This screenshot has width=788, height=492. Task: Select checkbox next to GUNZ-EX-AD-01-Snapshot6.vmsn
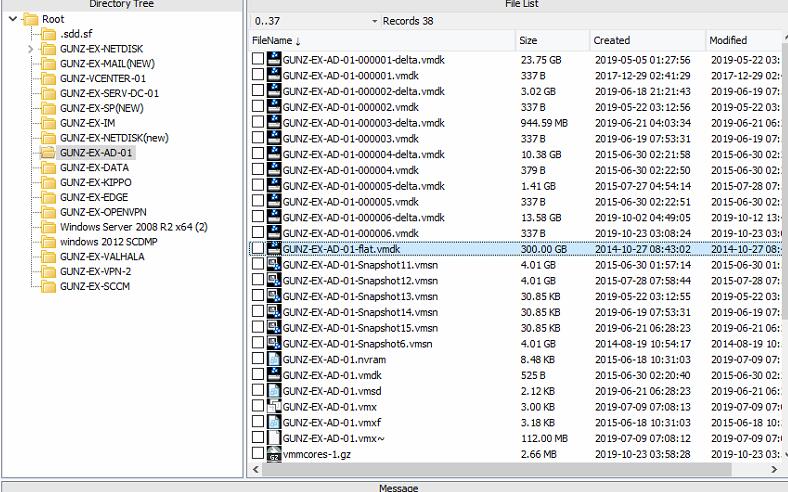[258, 344]
